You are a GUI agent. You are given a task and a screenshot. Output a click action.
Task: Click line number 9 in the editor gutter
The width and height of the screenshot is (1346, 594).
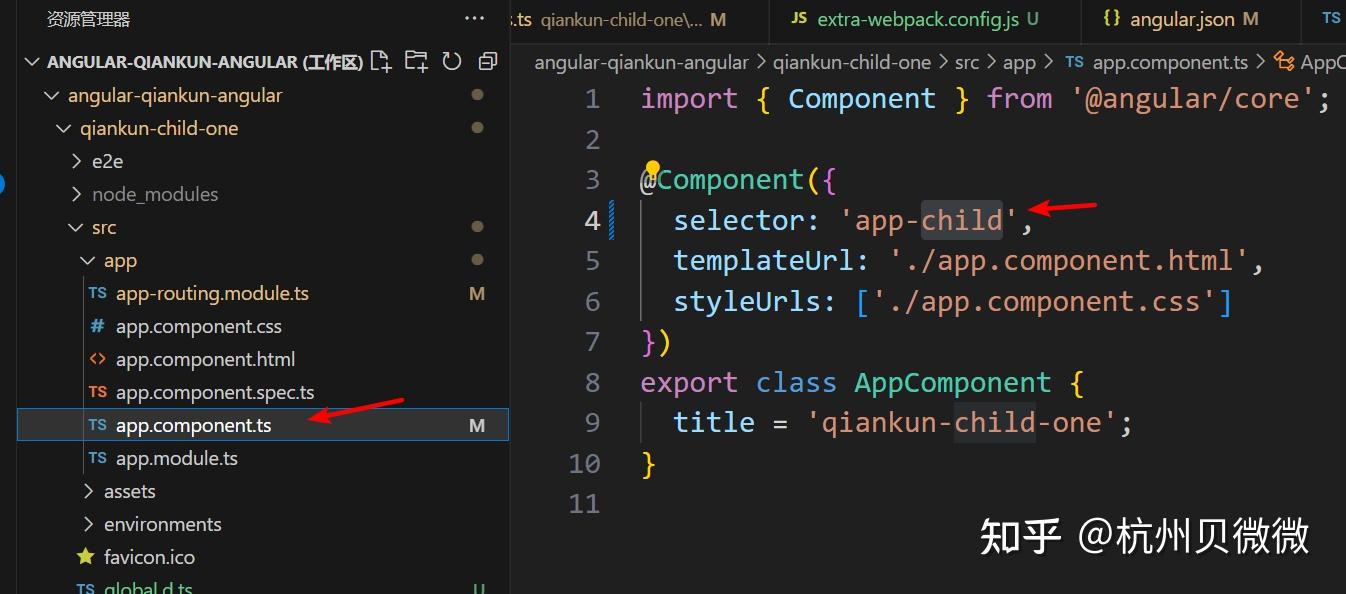(591, 423)
